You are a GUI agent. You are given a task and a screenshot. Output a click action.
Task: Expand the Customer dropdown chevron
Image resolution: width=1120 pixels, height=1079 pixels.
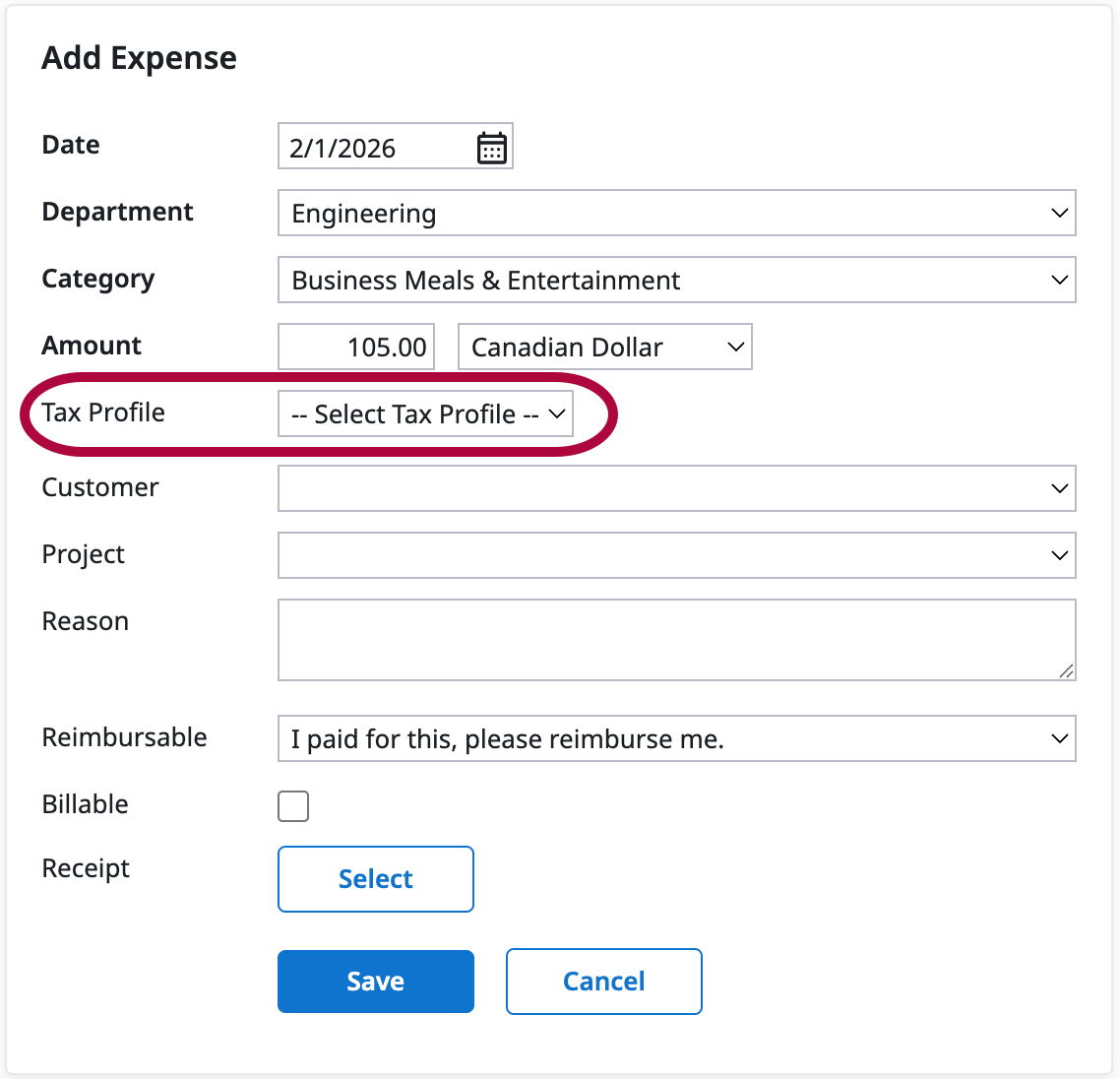pos(1059,488)
